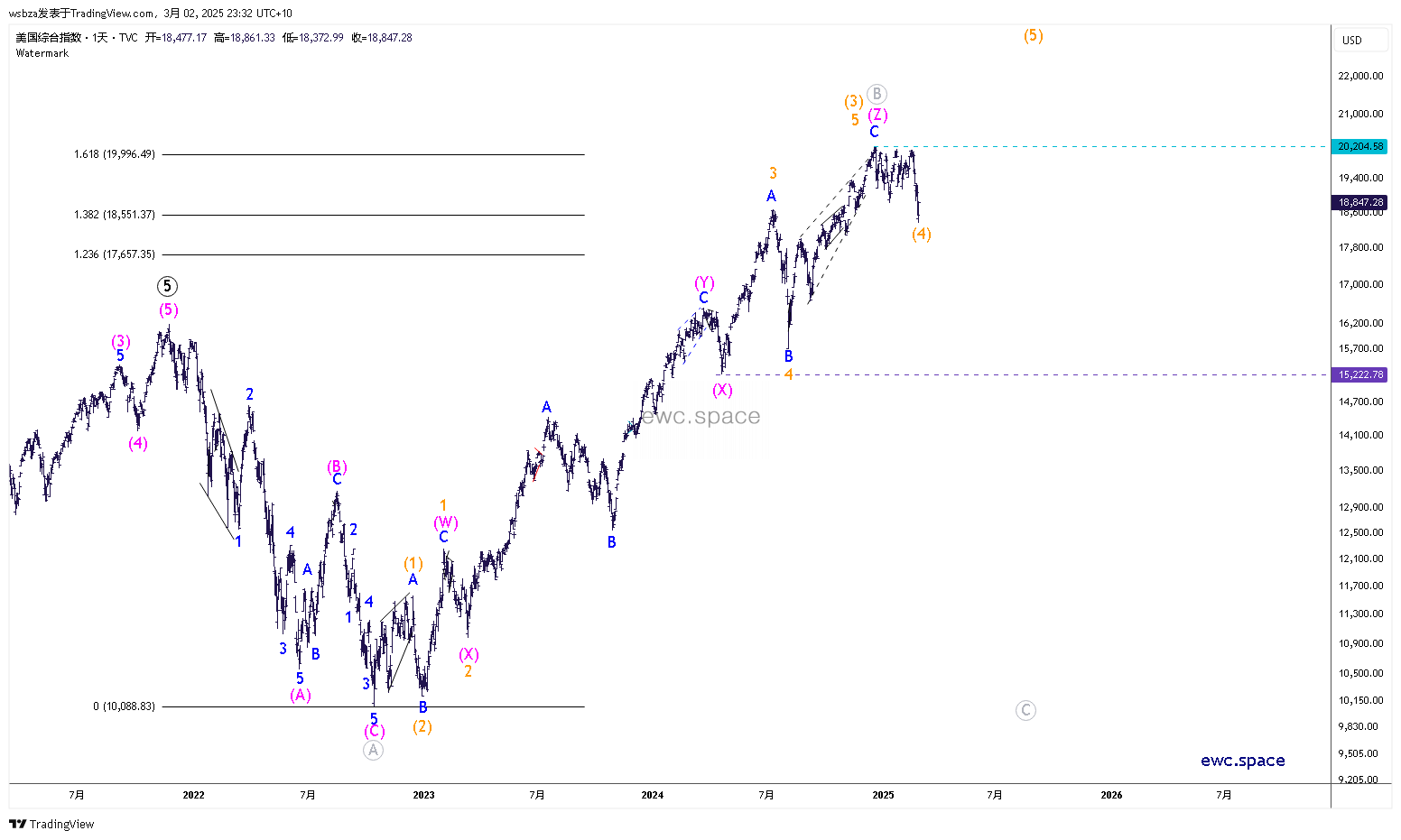The width and height of the screenshot is (1401, 840).
Task: Select the orange (3) wave label
Action: click(854, 101)
